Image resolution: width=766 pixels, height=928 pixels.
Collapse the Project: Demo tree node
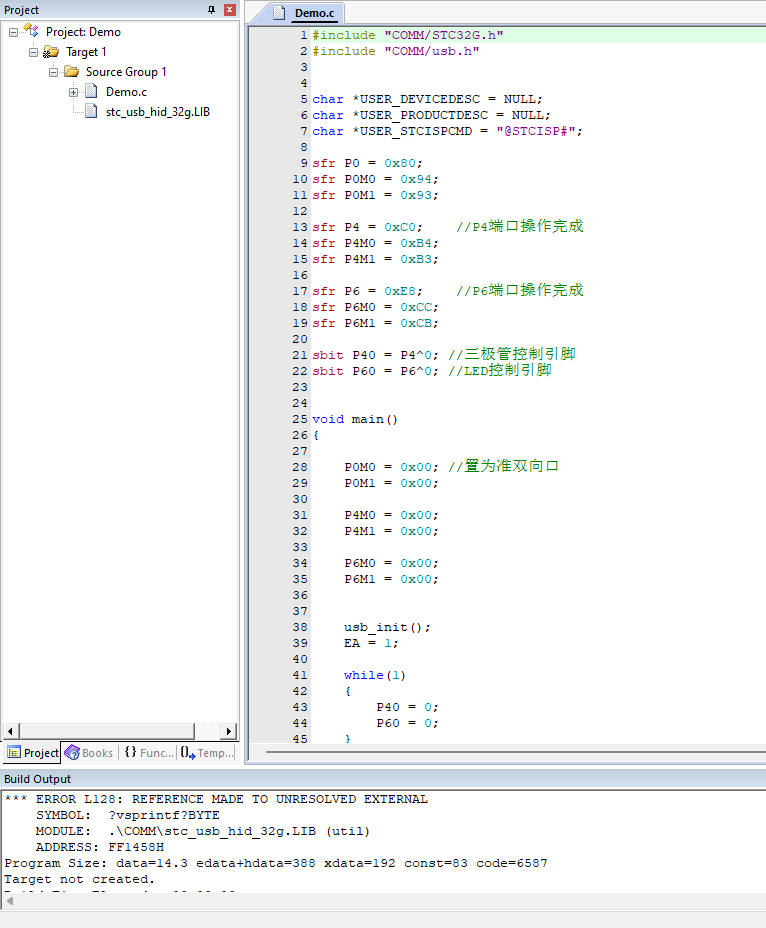13,33
